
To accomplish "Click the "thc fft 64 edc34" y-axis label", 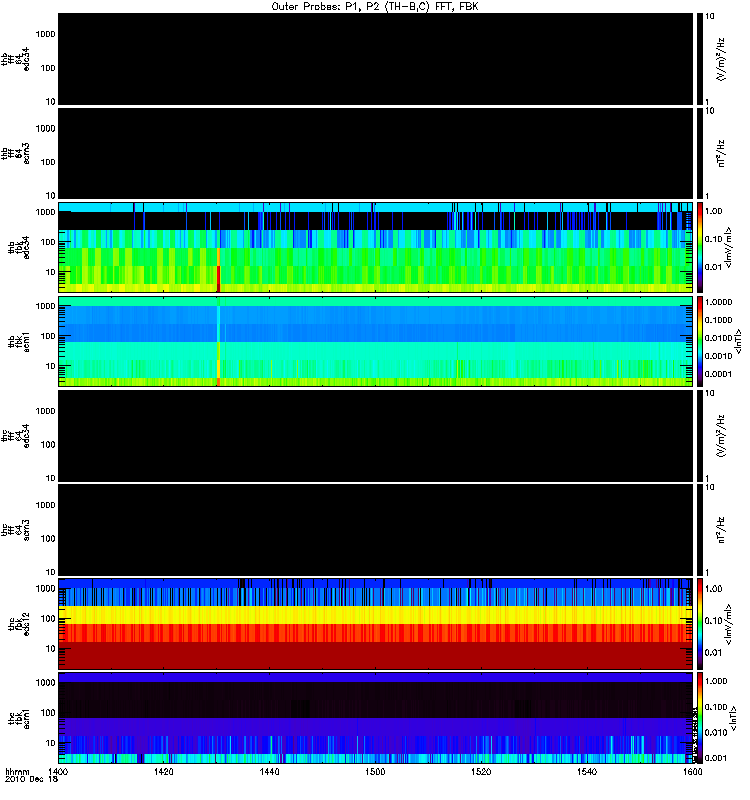I will pos(15,436).
